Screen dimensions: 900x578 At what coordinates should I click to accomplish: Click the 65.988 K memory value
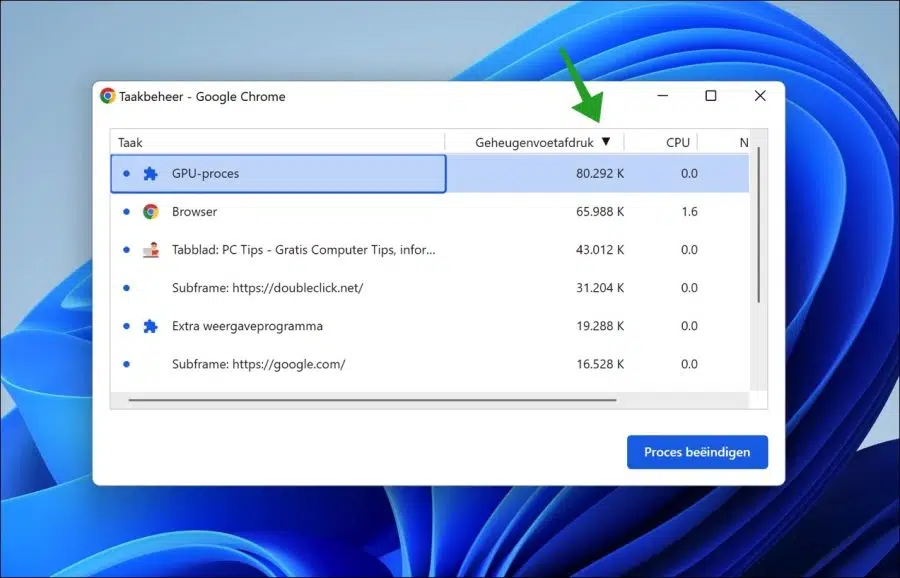pyautogui.click(x=600, y=212)
